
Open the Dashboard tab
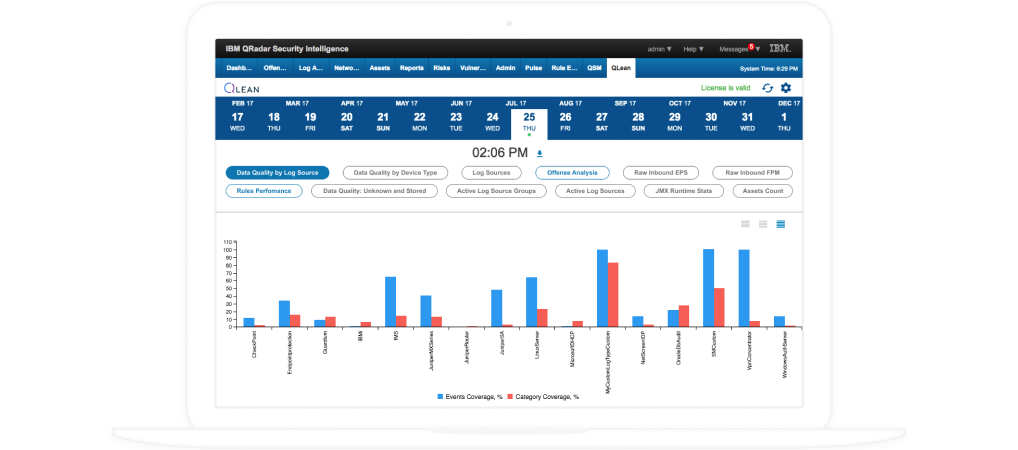coord(239,68)
